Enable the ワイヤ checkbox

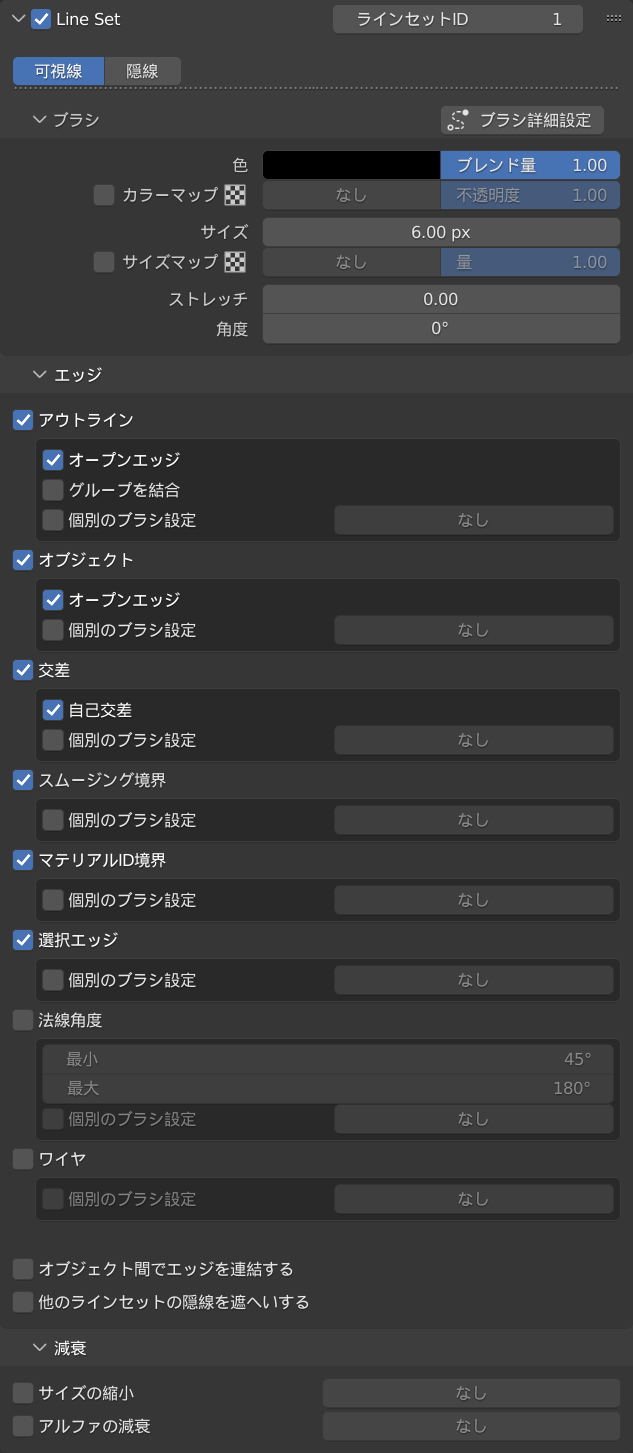23,1159
